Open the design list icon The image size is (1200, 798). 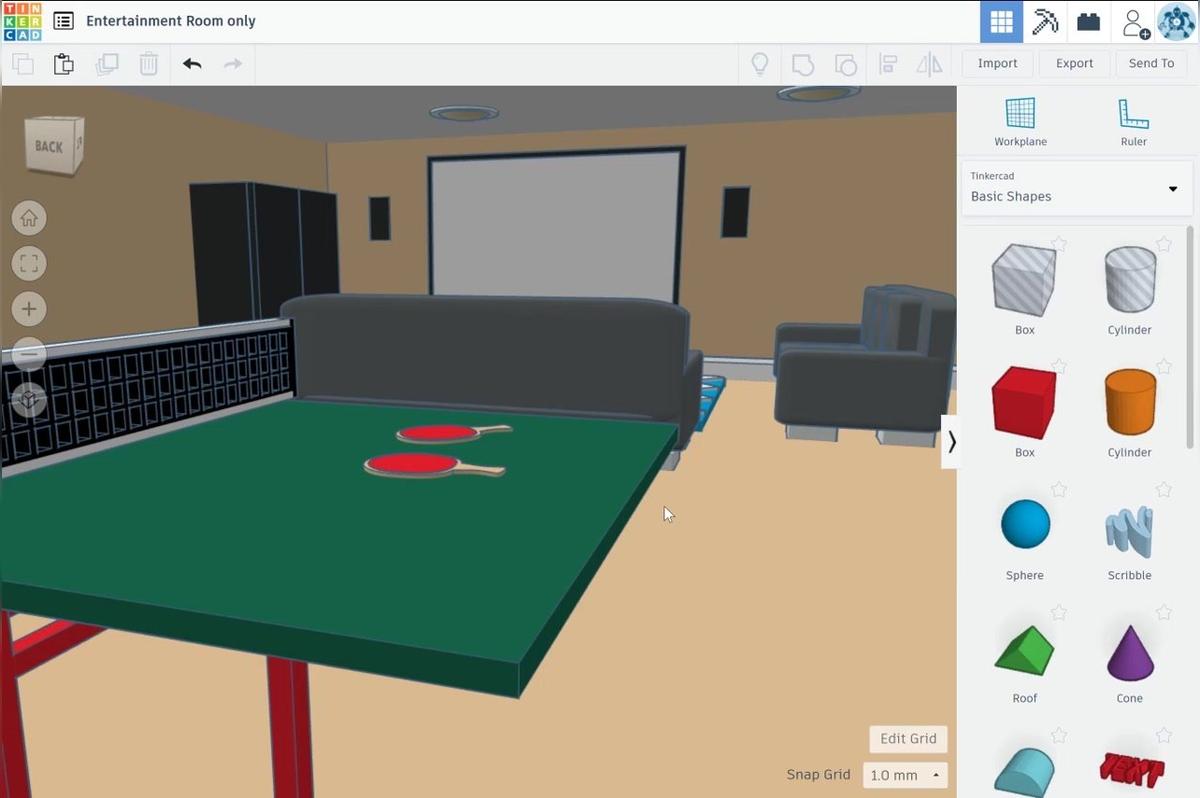click(63, 21)
